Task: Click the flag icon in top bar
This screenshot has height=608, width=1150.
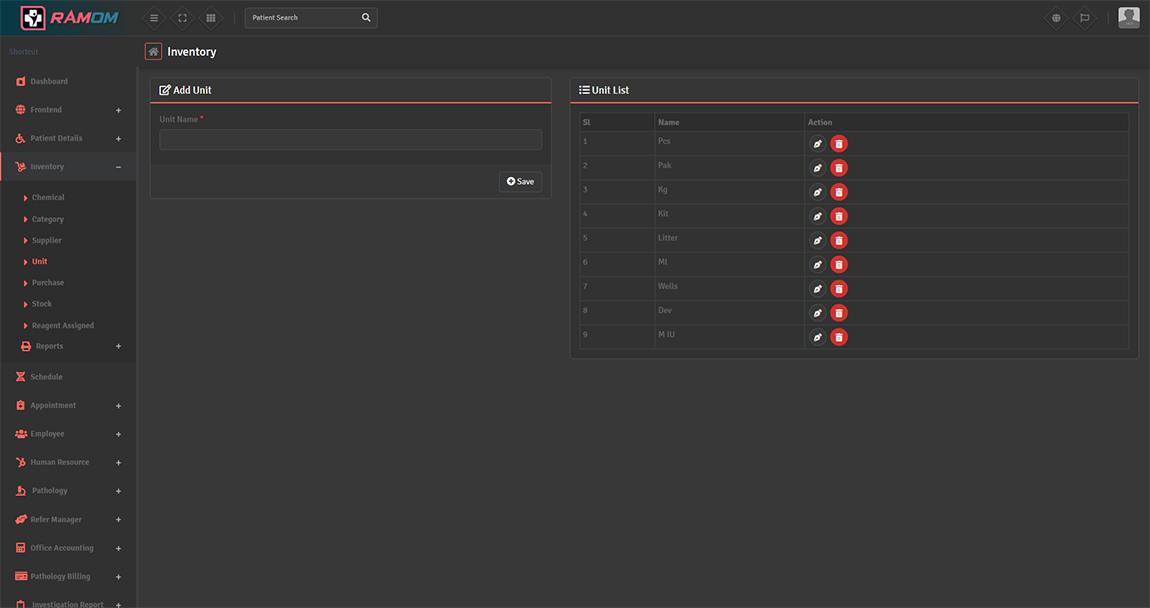Action: [x=1084, y=18]
